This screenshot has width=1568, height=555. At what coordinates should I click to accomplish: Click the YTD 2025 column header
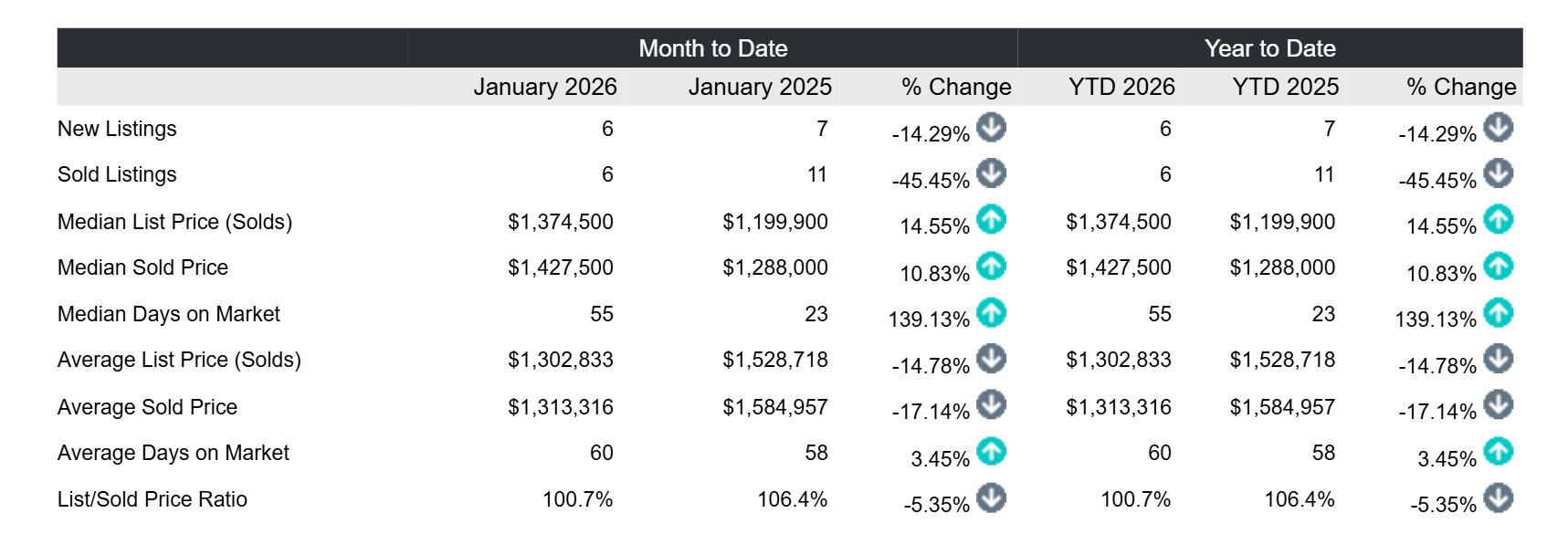[x=1285, y=87]
